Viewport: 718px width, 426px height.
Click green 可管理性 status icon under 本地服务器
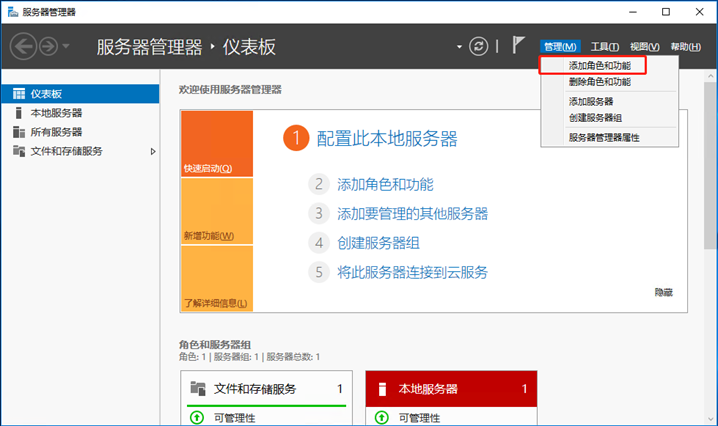[382, 418]
